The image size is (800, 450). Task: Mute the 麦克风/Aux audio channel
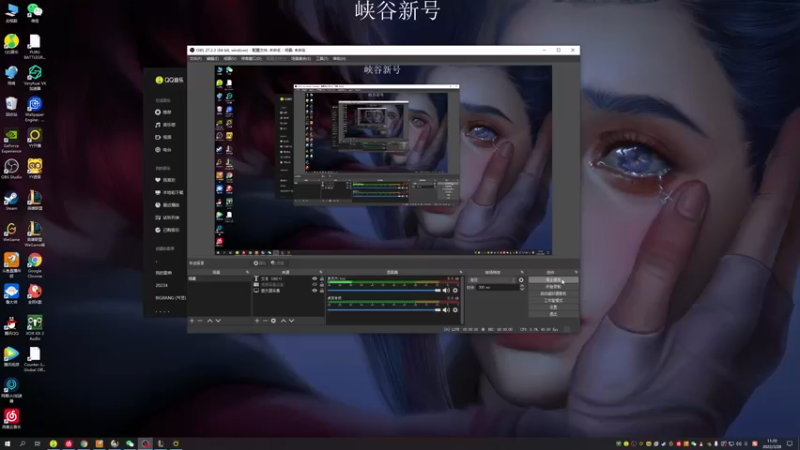pos(446,290)
